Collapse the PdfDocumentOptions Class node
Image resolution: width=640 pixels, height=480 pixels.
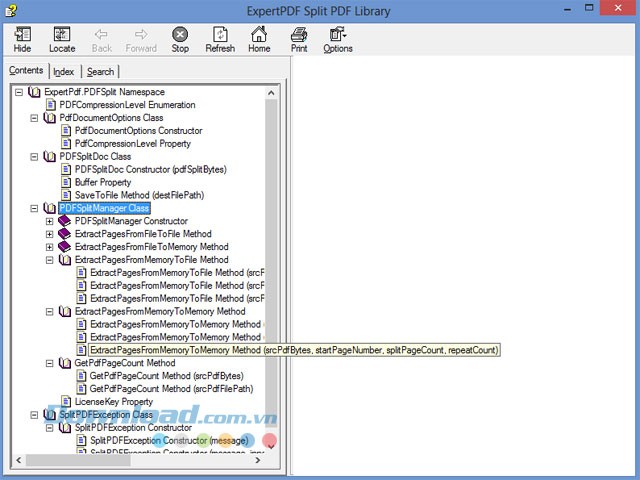click(34, 118)
